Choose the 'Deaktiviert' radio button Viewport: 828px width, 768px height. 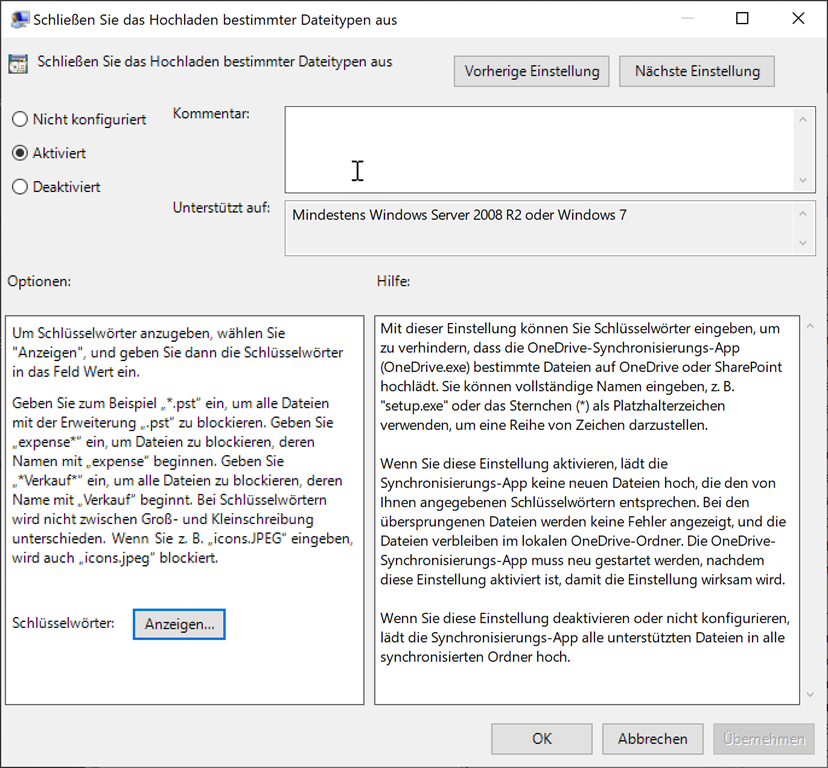tap(20, 187)
